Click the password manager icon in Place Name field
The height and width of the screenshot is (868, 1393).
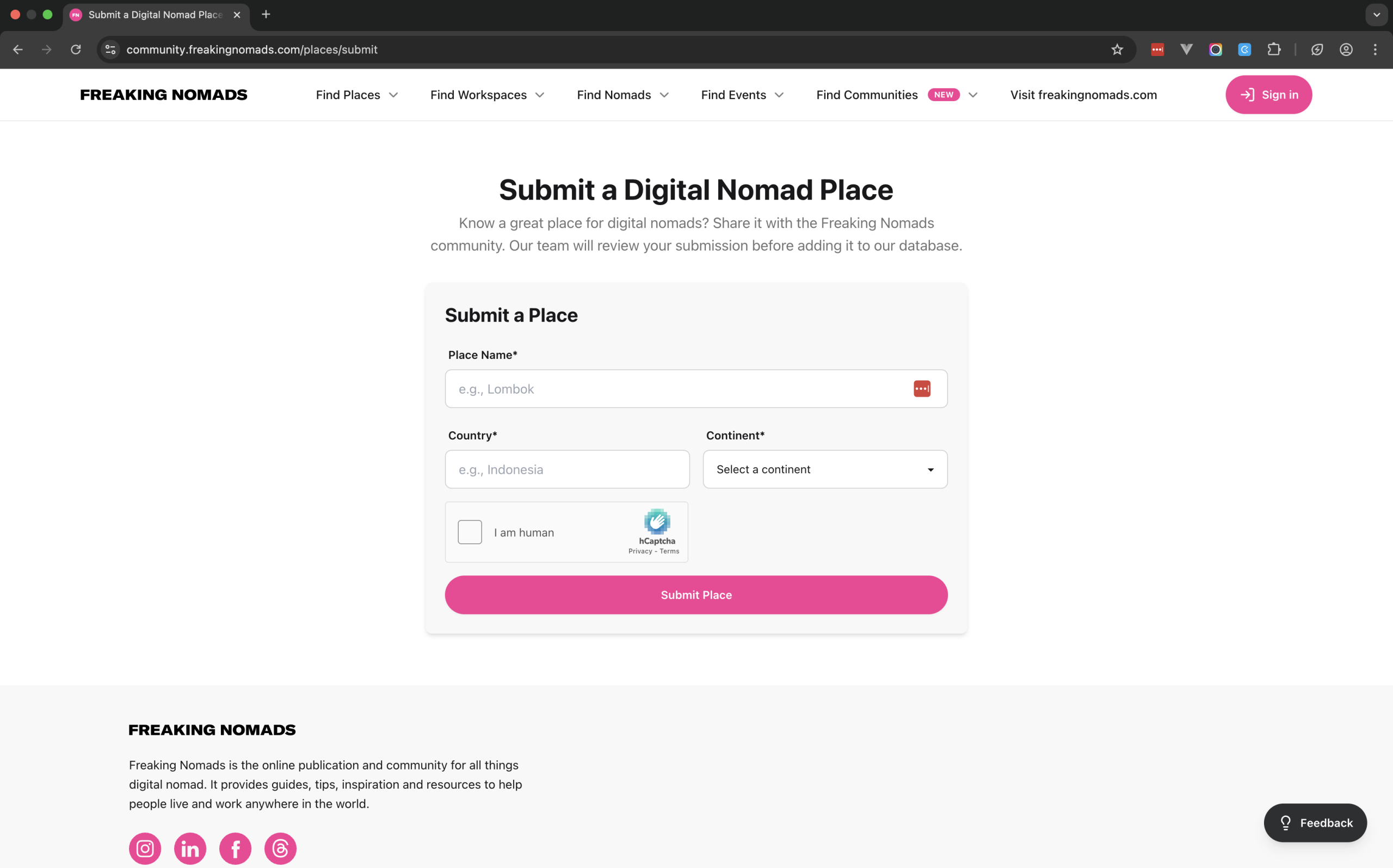pos(922,389)
